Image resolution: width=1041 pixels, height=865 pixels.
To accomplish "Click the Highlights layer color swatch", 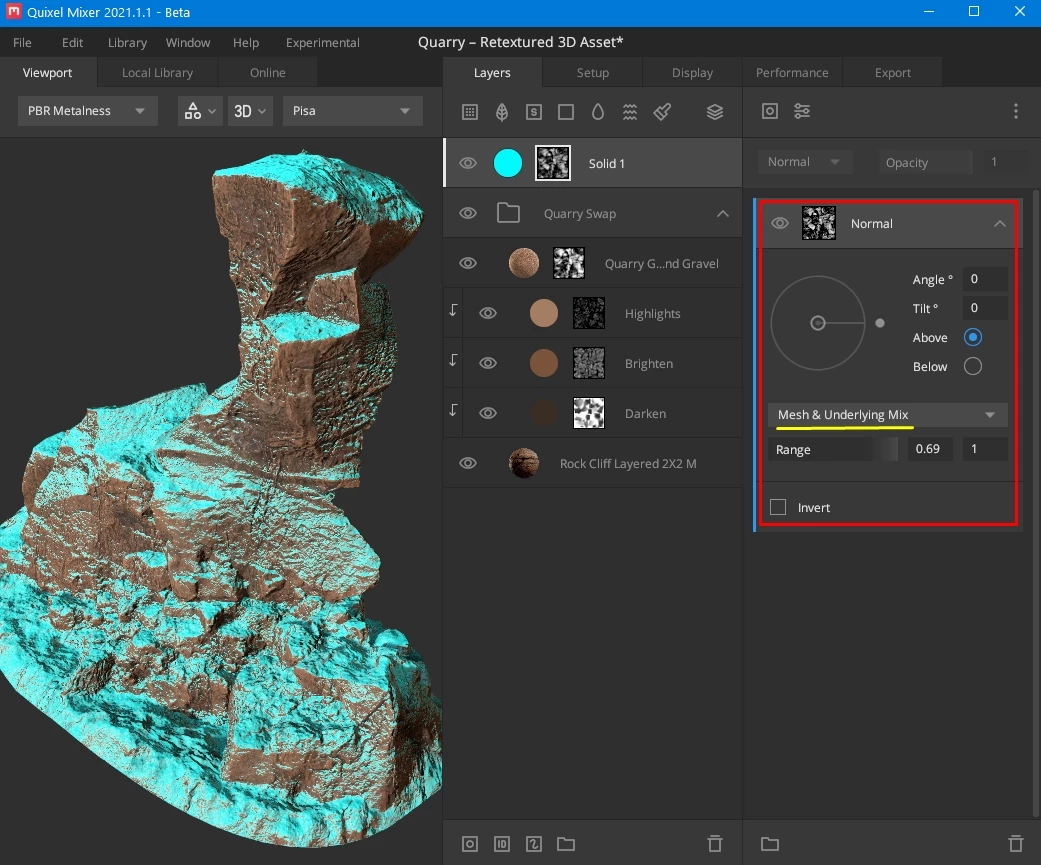I will coord(544,313).
